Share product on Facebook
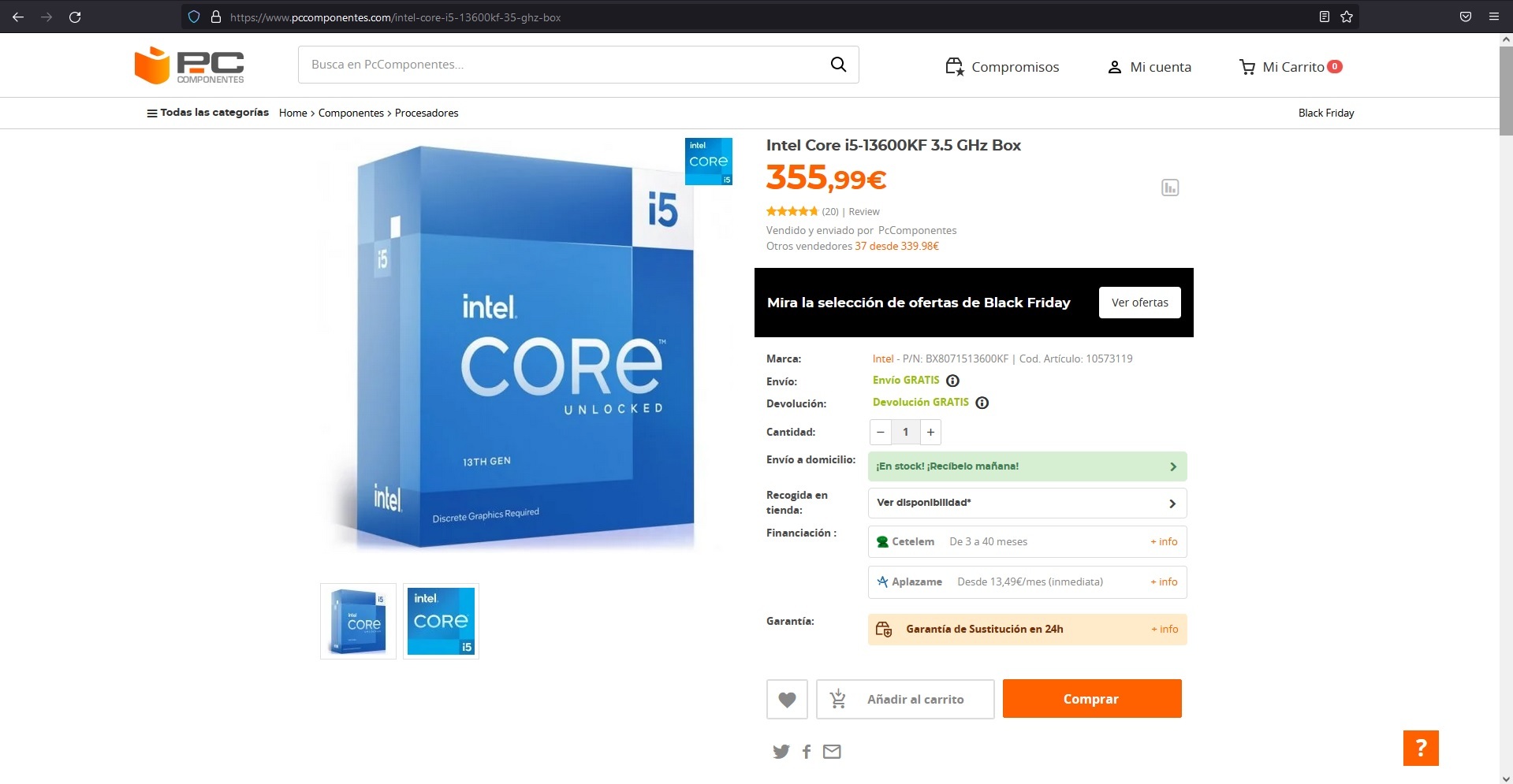The image size is (1513, 784). [807, 751]
